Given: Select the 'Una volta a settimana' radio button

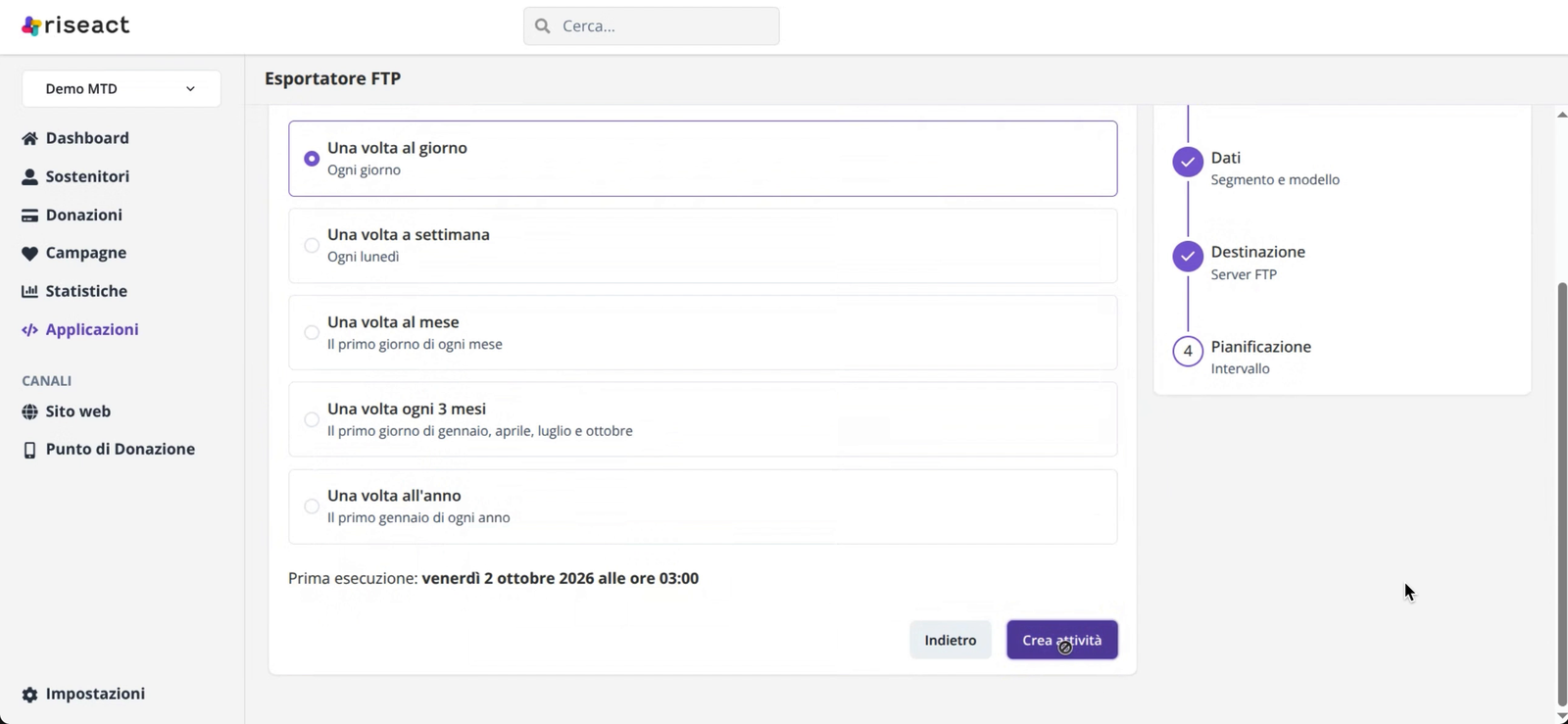Looking at the screenshot, I should click(312, 245).
